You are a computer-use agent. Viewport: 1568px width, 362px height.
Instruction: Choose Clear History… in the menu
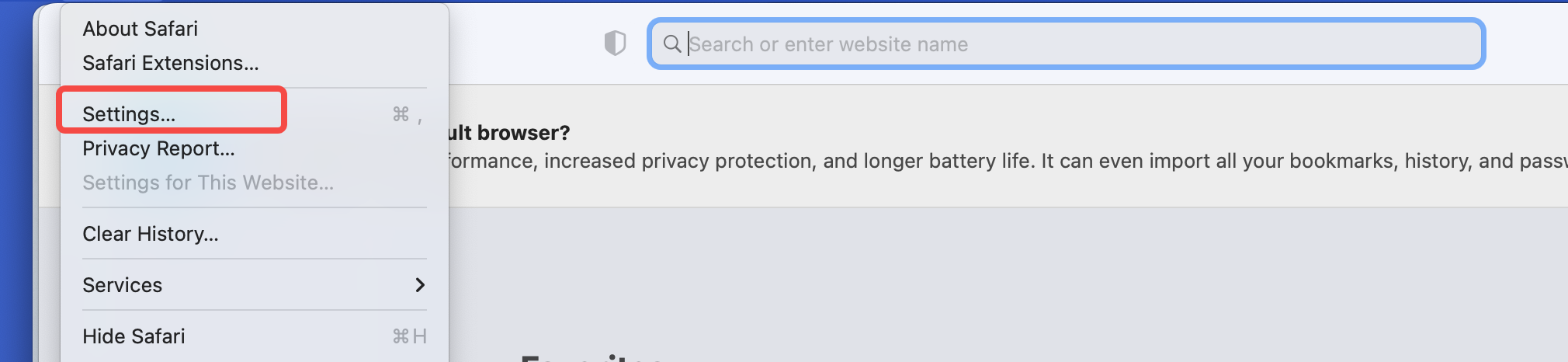pyautogui.click(x=151, y=234)
